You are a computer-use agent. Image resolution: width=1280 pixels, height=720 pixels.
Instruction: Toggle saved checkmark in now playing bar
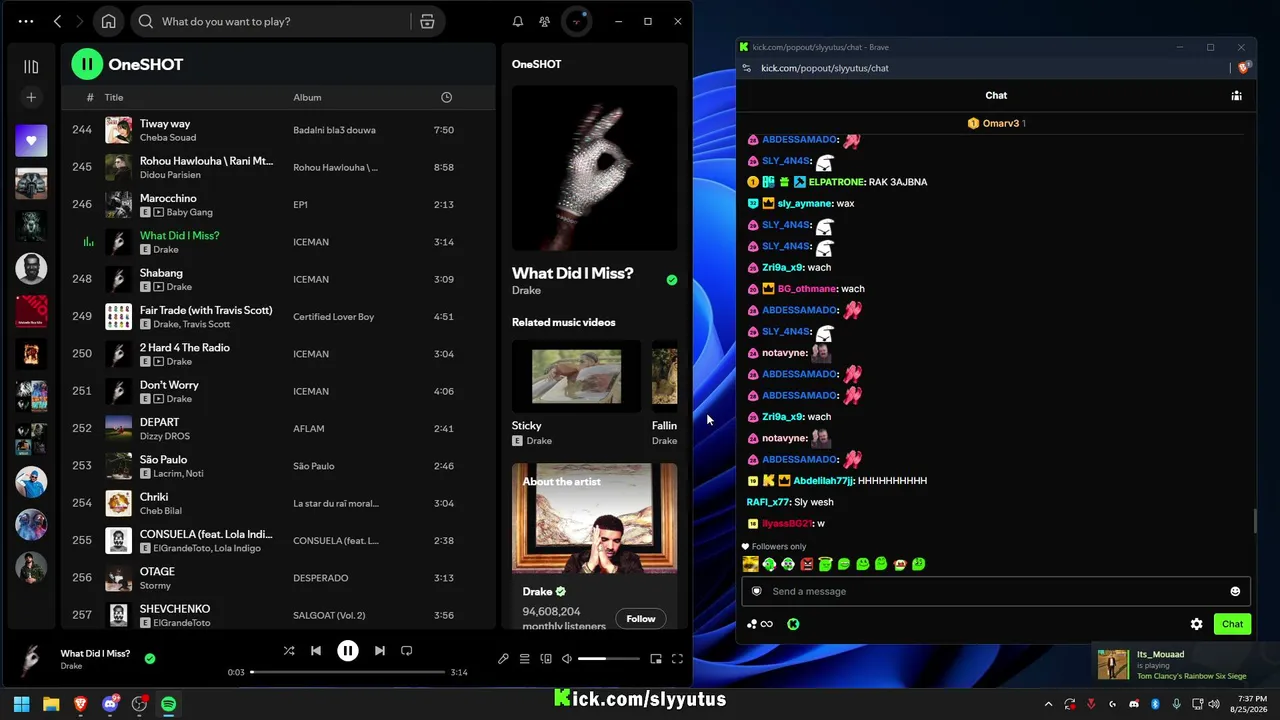[x=150, y=659]
